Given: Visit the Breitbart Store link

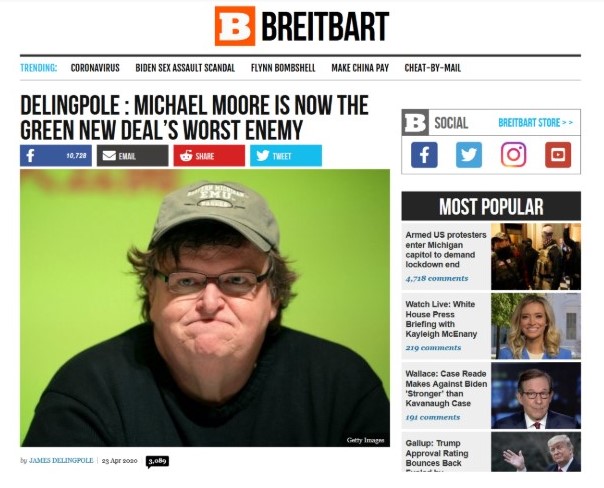Looking at the screenshot, I should click(x=535, y=123).
